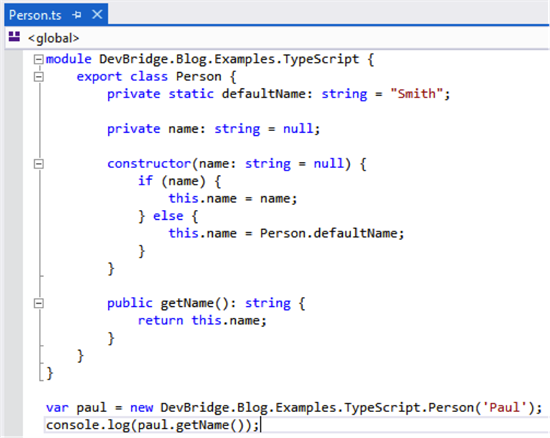Click the return this.name statement
The width and height of the screenshot is (550, 438).
(x=202, y=320)
